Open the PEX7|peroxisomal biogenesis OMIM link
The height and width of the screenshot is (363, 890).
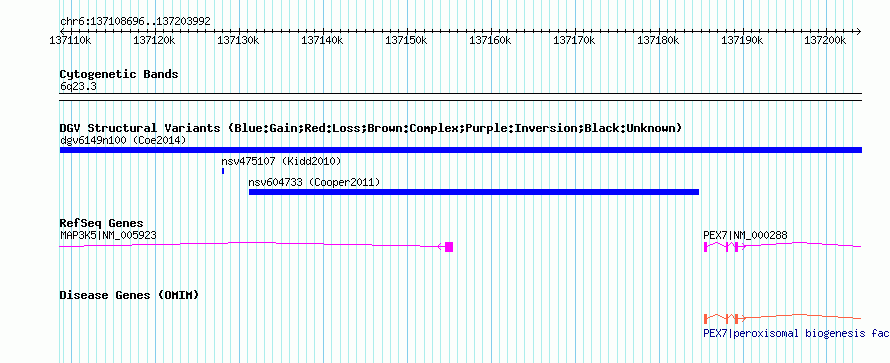[x=796, y=334]
